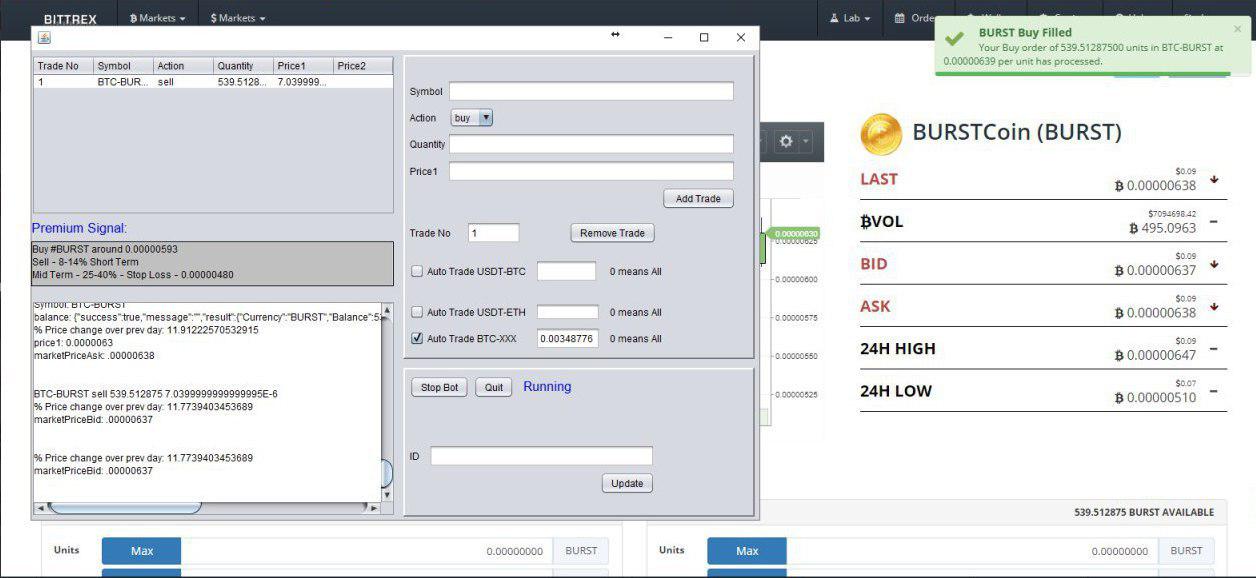This screenshot has width=1256, height=578.
Task: Click the 'price1: 0.0000063' log line
Action: 76,343
